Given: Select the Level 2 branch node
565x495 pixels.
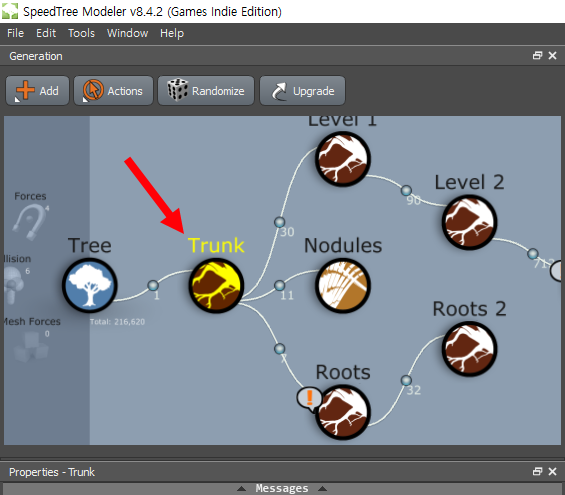Looking at the screenshot, I should (470, 222).
